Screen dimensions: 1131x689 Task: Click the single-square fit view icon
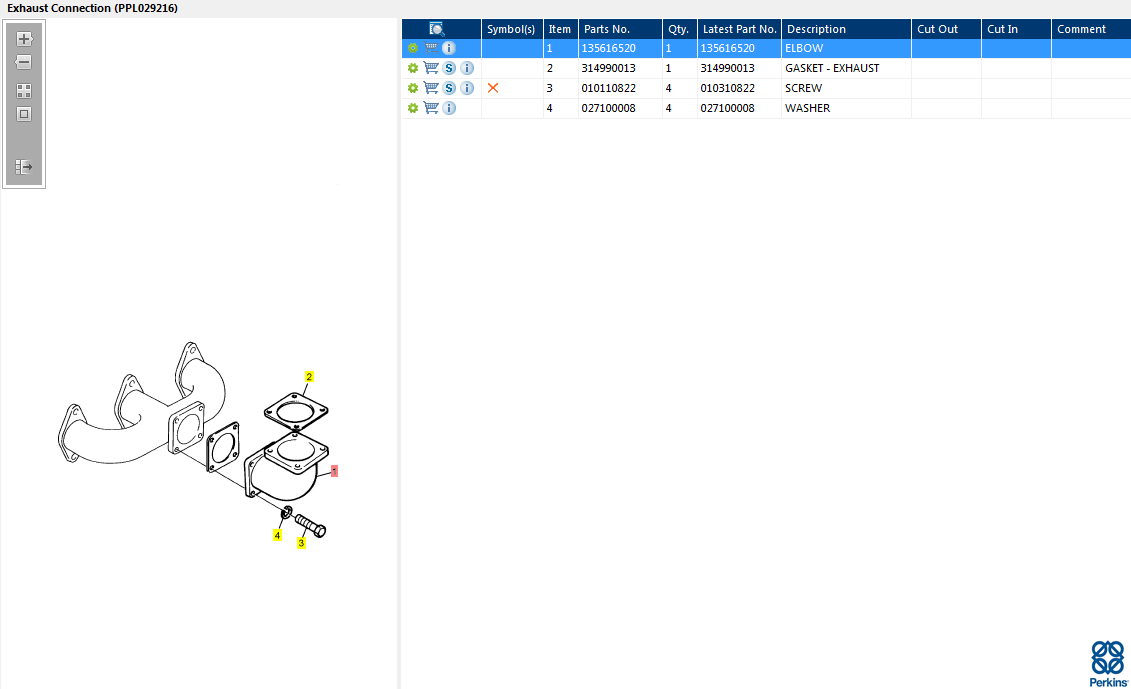point(24,114)
